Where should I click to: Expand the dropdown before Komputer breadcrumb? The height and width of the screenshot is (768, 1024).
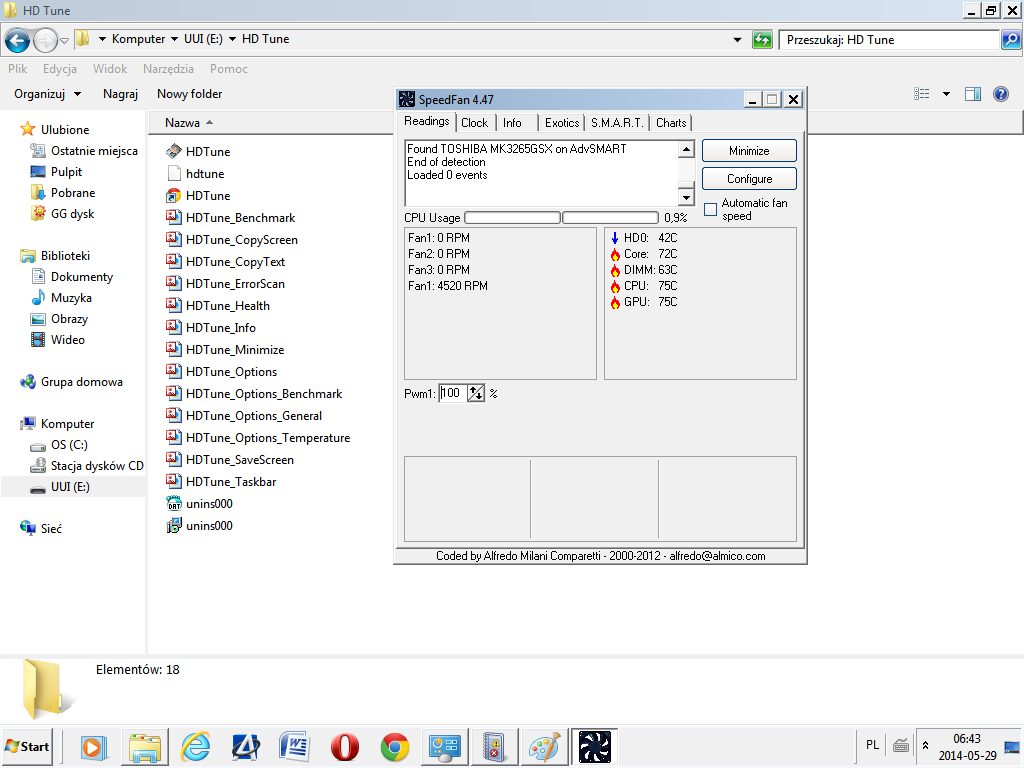pyautogui.click(x=102, y=39)
